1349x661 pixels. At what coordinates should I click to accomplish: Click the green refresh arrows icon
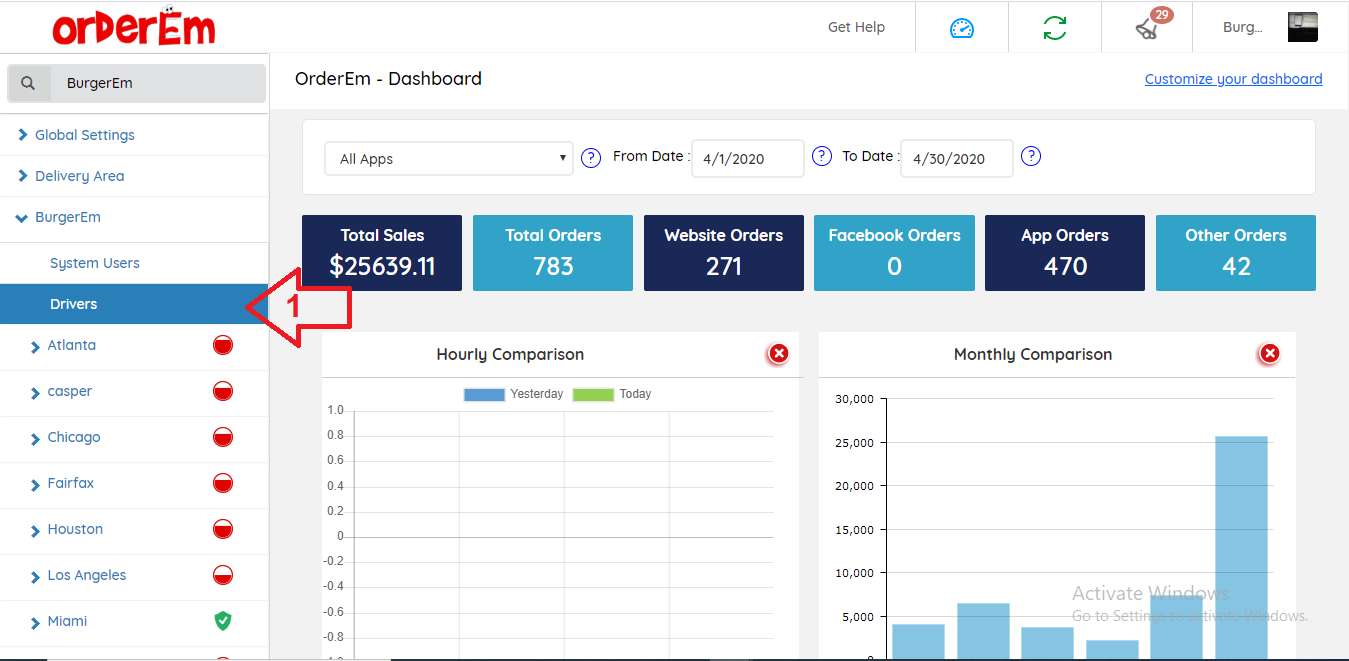[1054, 28]
